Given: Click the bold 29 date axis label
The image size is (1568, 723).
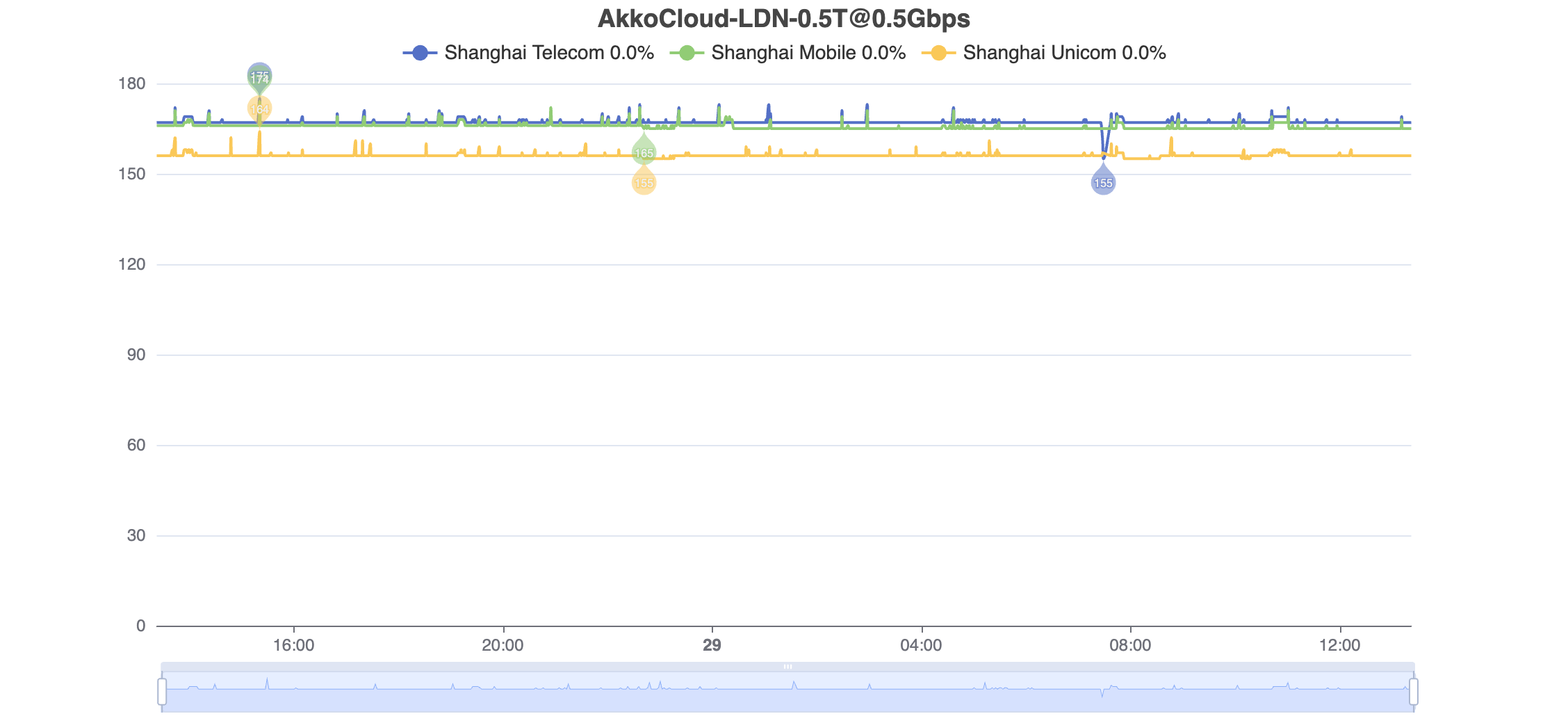Looking at the screenshot, I should (712, 645).
